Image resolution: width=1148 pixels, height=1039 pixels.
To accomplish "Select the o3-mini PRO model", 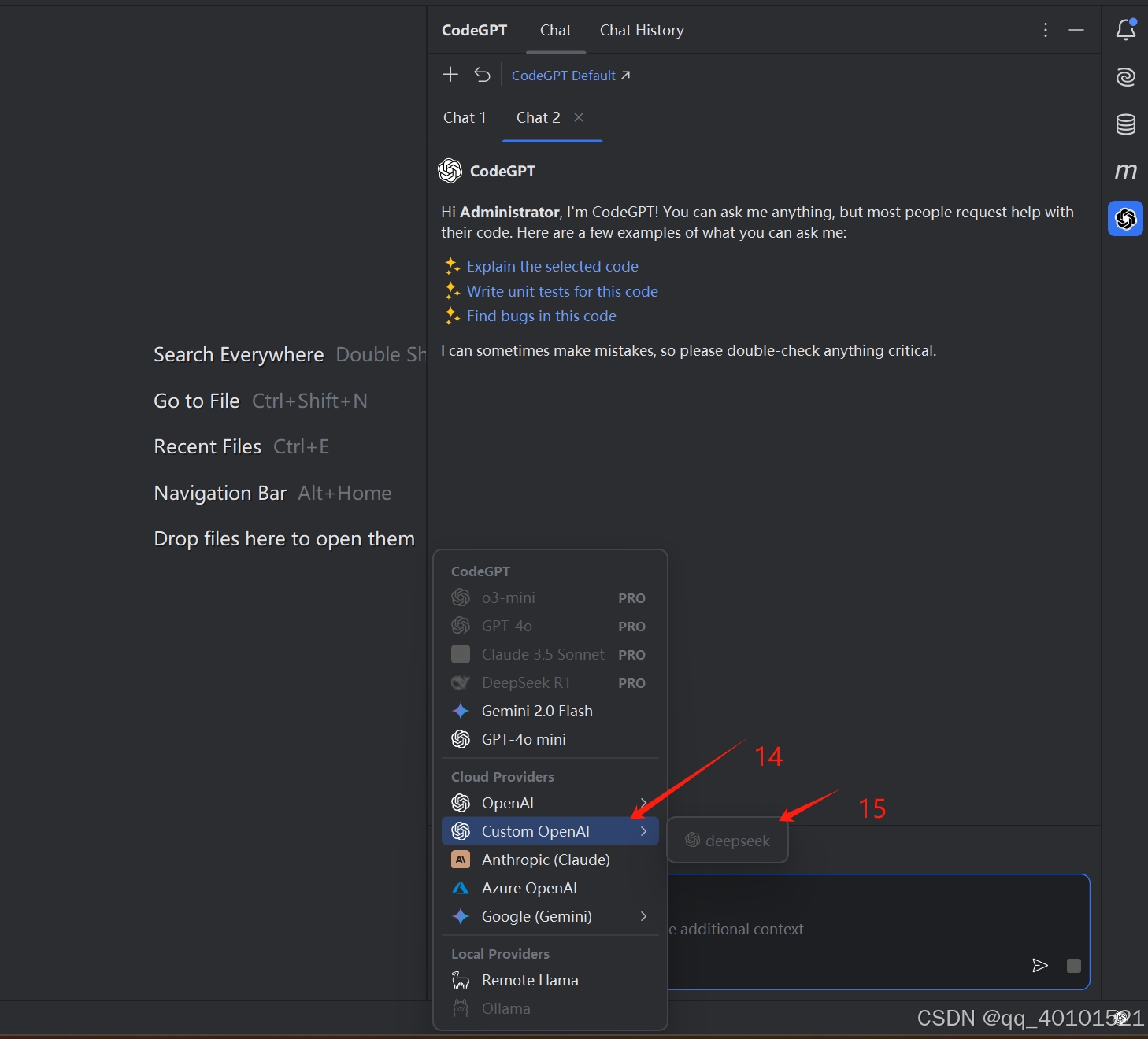I will 550,598.
